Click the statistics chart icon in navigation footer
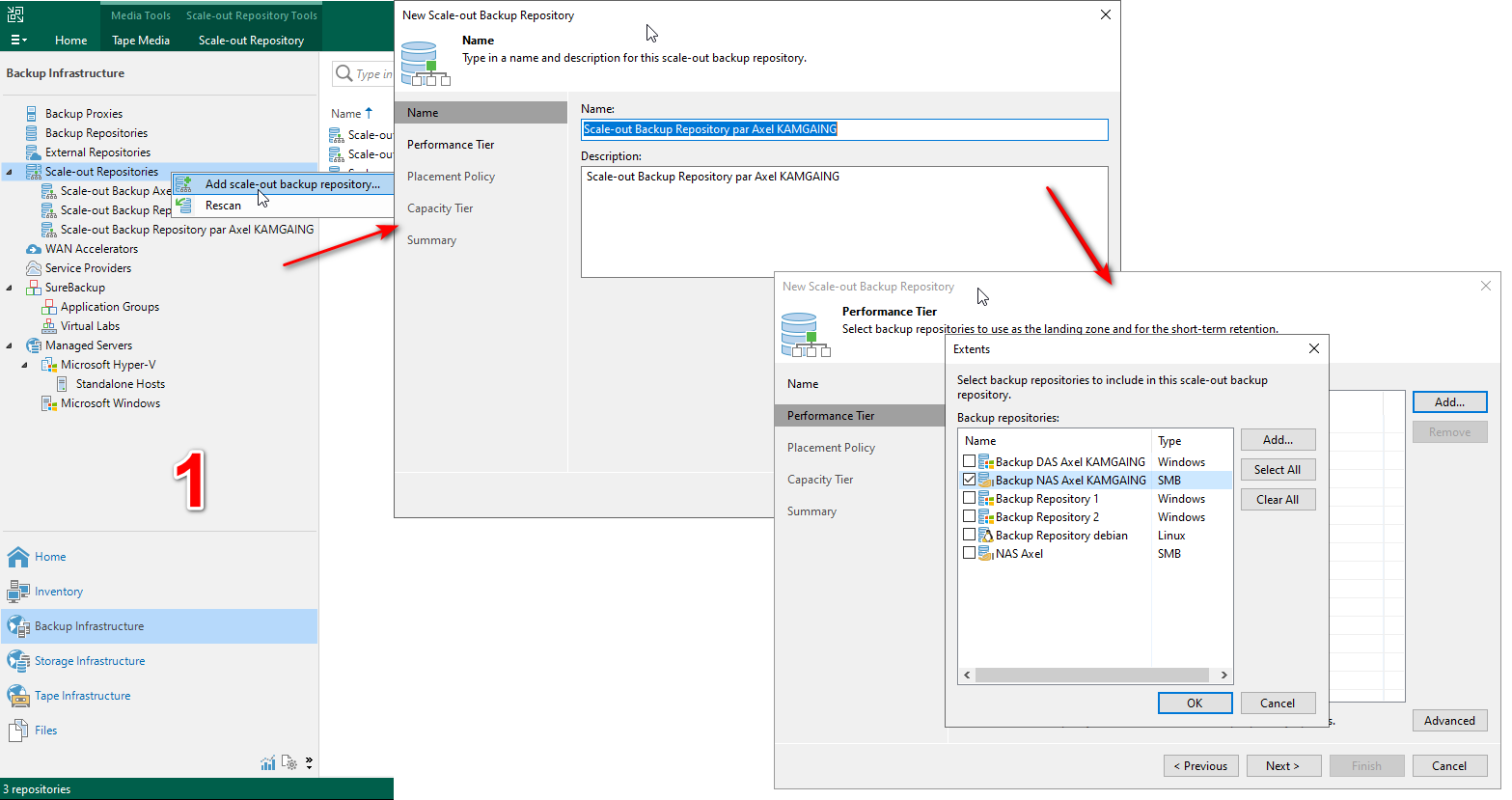The image size is (1512, 800). click(268, 763)
